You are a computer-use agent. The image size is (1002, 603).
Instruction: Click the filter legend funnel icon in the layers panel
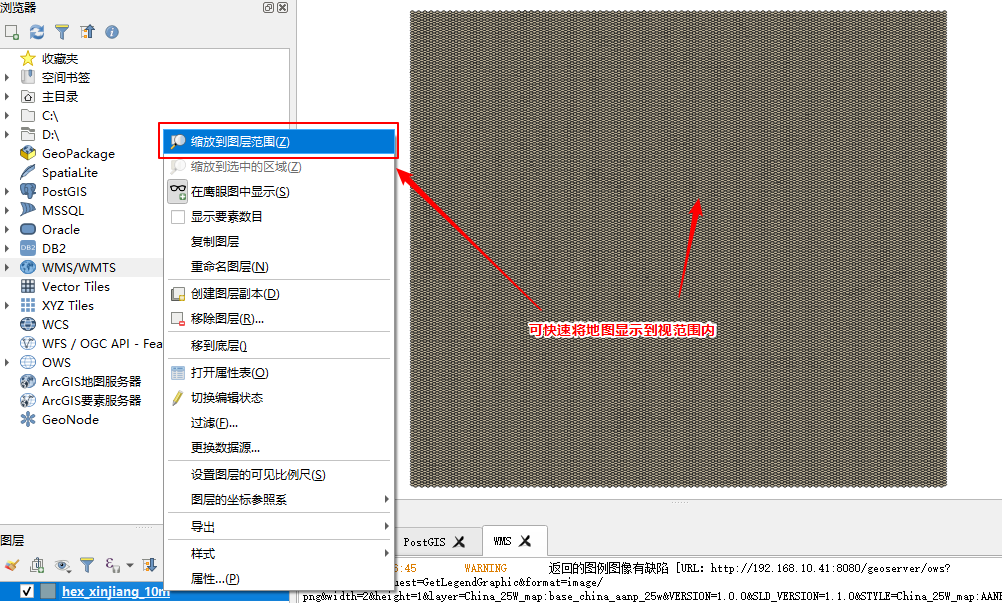[x=87, y=565]
